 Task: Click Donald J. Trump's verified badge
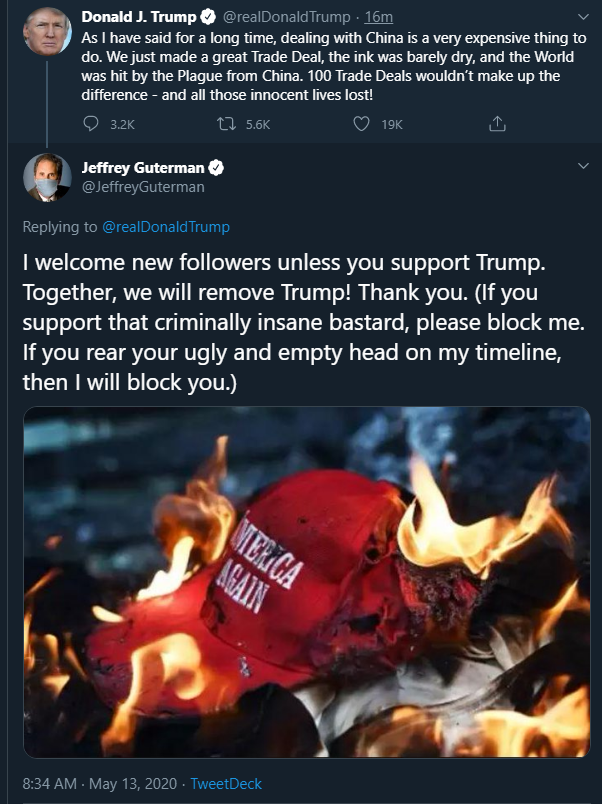pyautogui.click(x=208, y=17)
